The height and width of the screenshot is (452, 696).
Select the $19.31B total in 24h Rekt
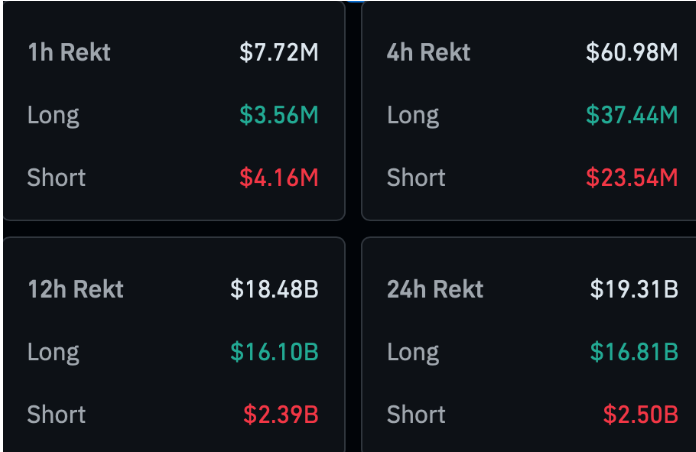tap(634, 289)
